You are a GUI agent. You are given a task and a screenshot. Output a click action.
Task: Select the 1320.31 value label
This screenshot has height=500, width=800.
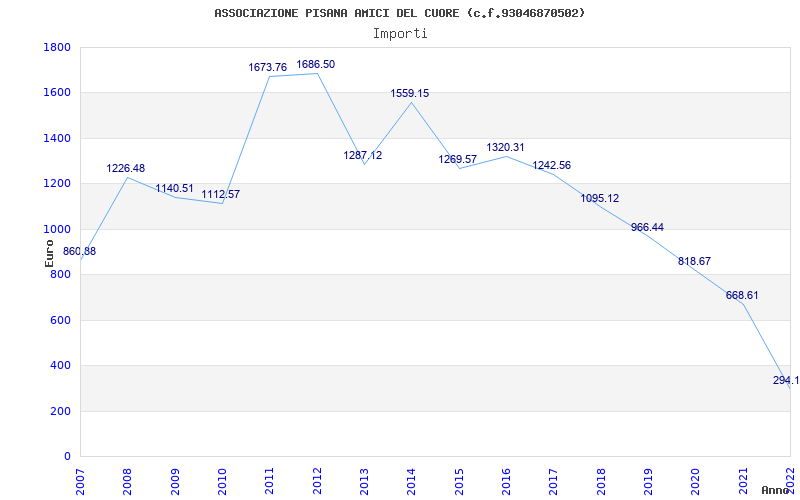click(506, 147)
